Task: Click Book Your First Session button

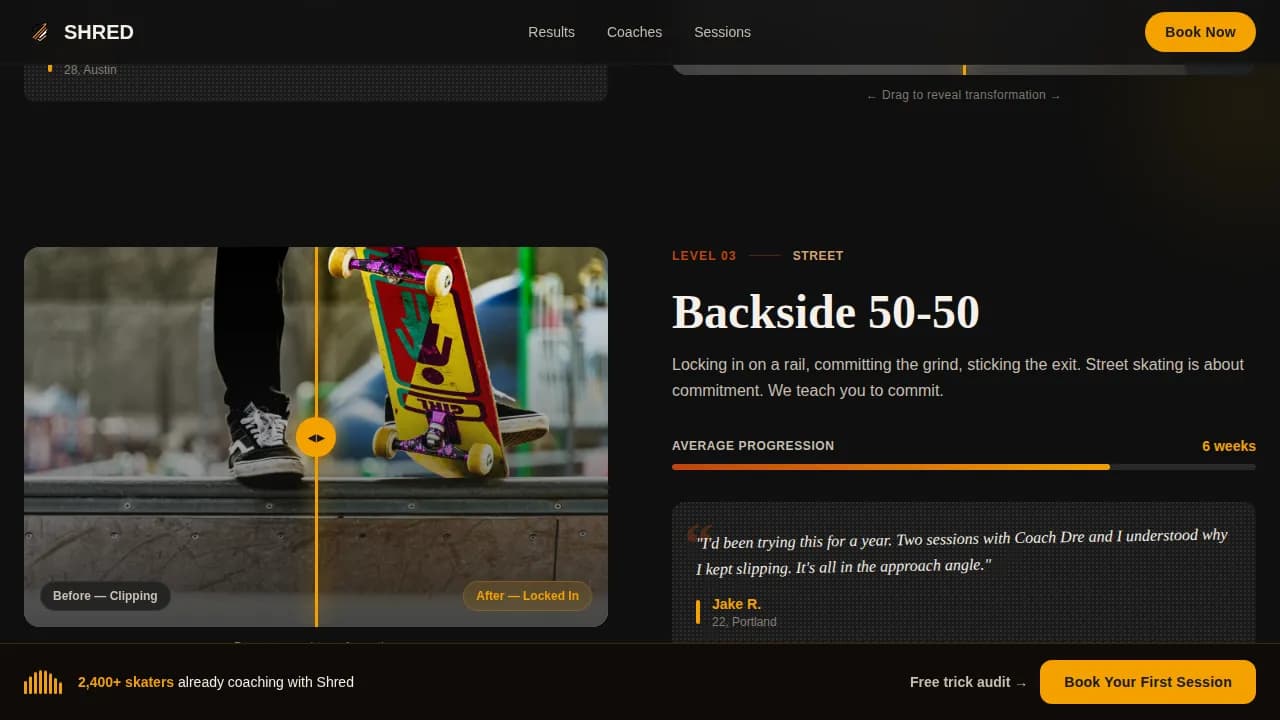Action: pyautogui.click(x=1148, y=682)
